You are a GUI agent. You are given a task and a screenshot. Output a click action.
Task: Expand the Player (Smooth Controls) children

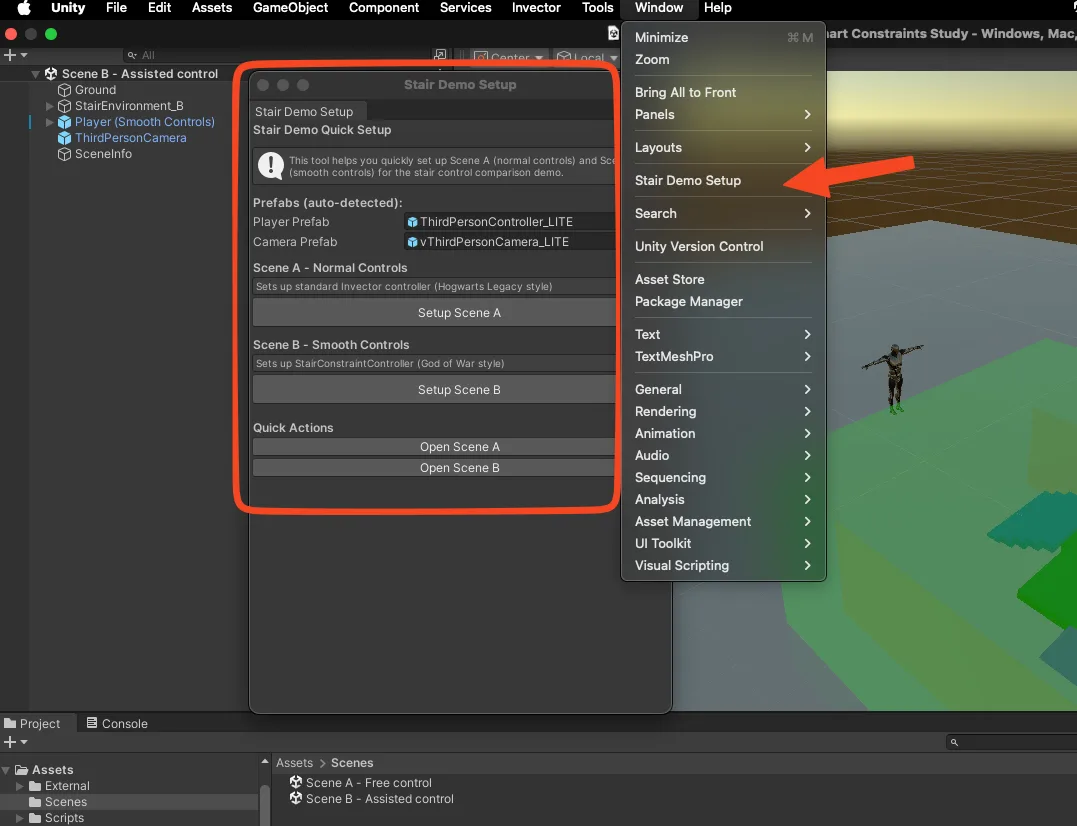click(x=49, y=122)
